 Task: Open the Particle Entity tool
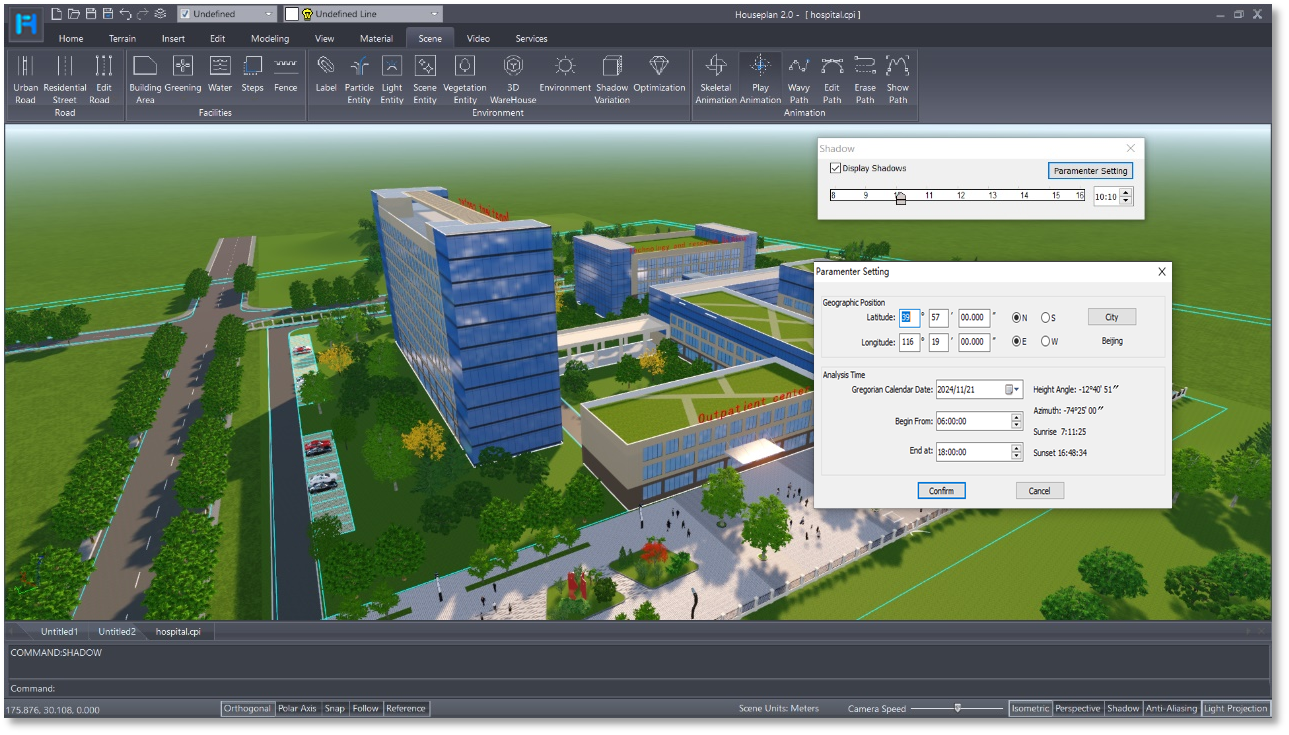coord(361,78)
